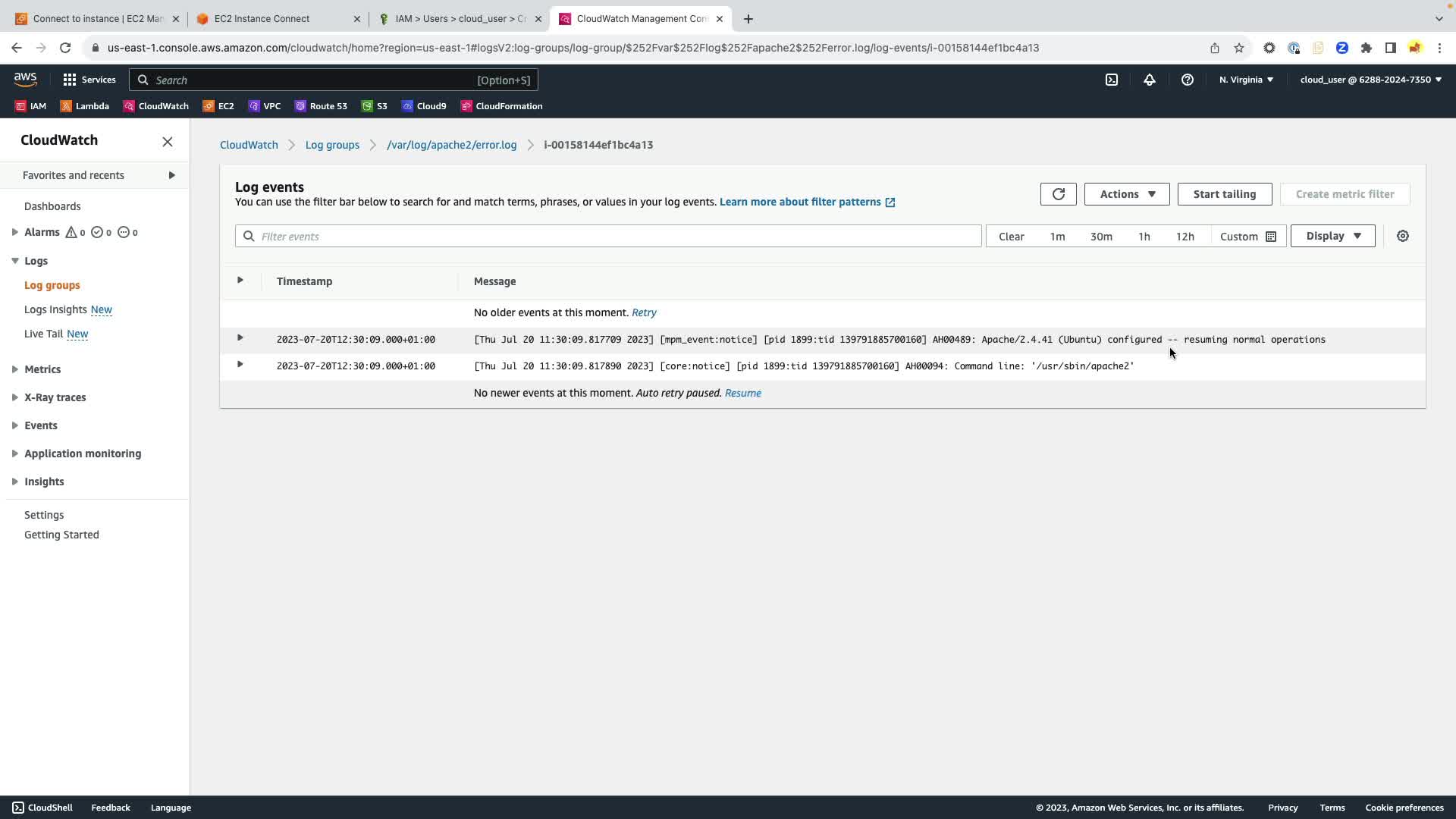Open the notifications bell icon
This screenshot has width=1456, height=819.
point(1149,80)
